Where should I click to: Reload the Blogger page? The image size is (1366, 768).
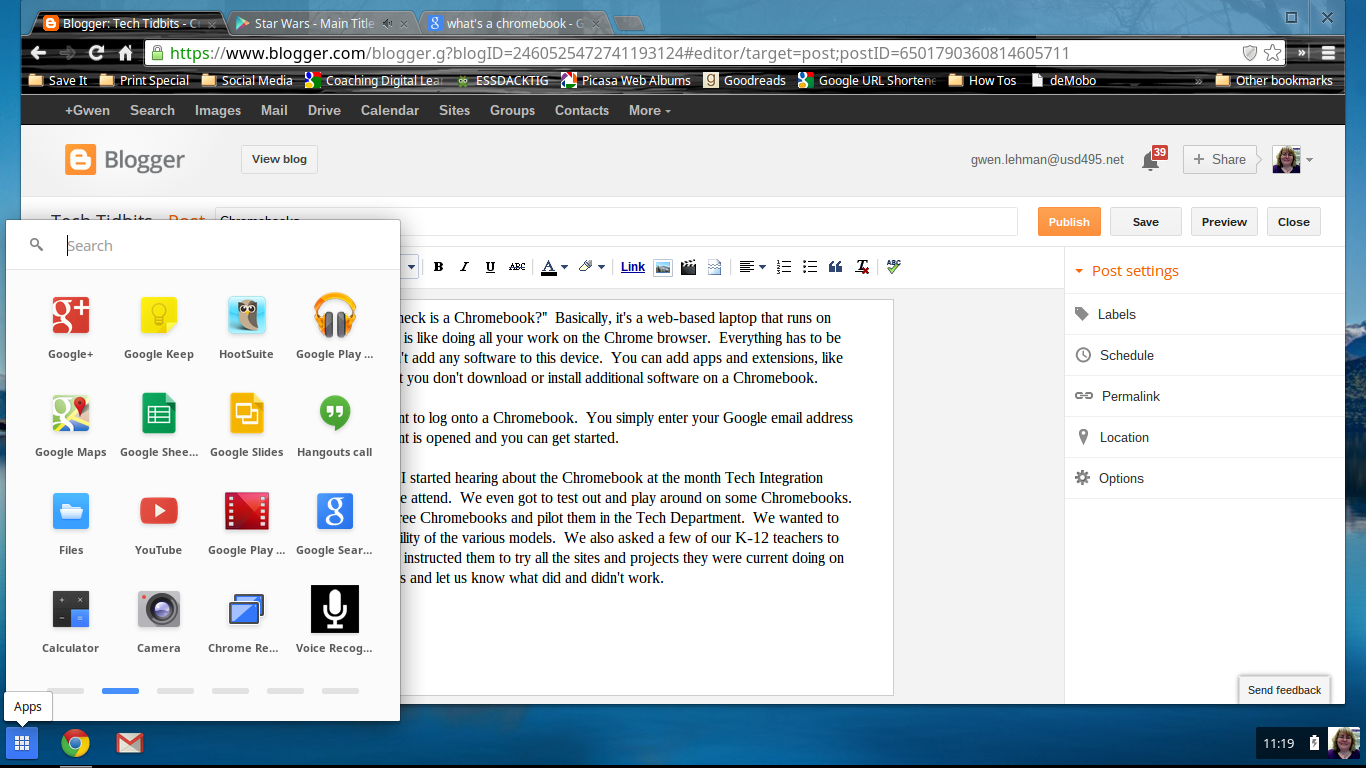(x=96, y=53)
